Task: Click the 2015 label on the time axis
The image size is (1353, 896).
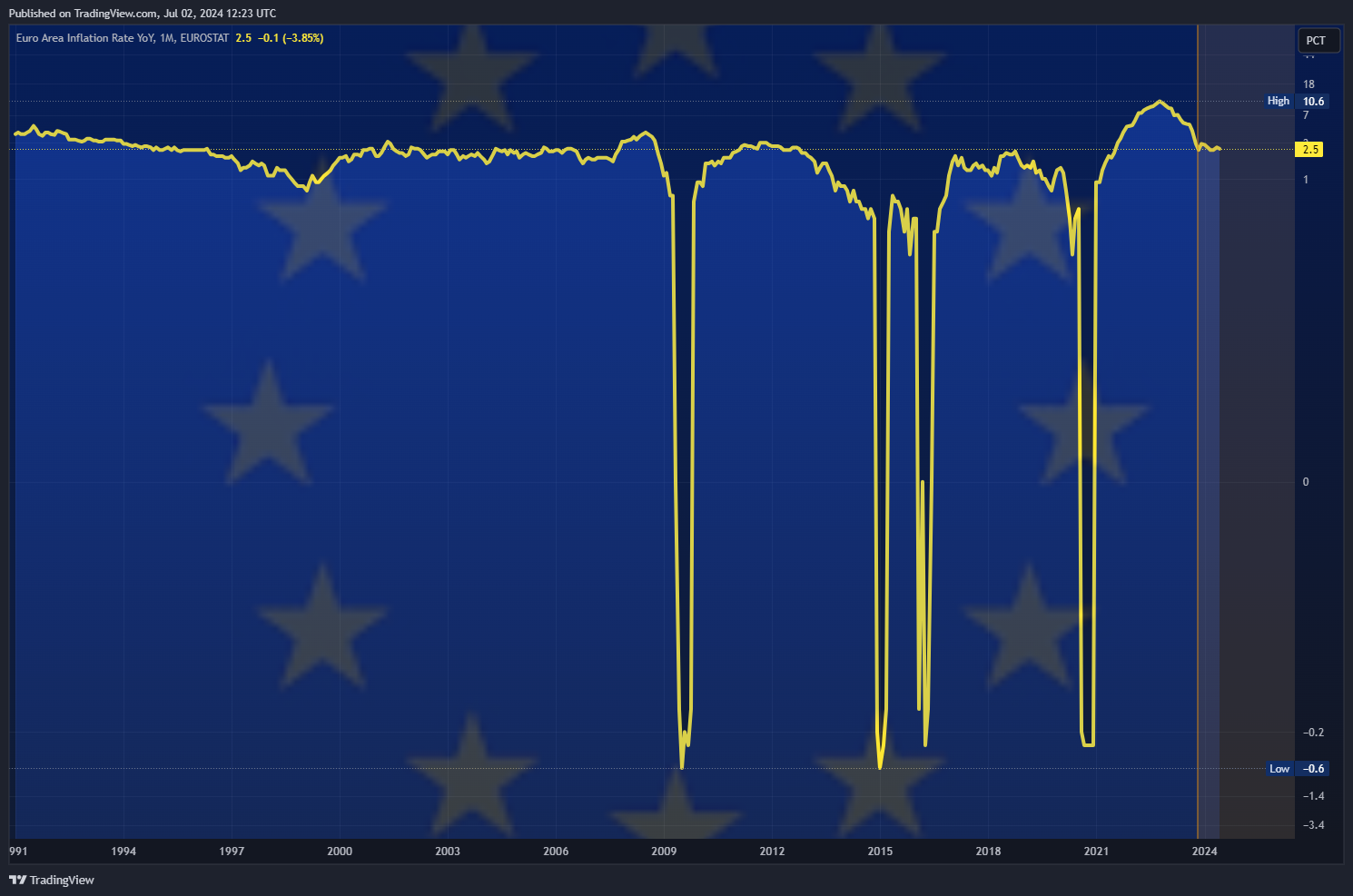Action: coord(880,851)
